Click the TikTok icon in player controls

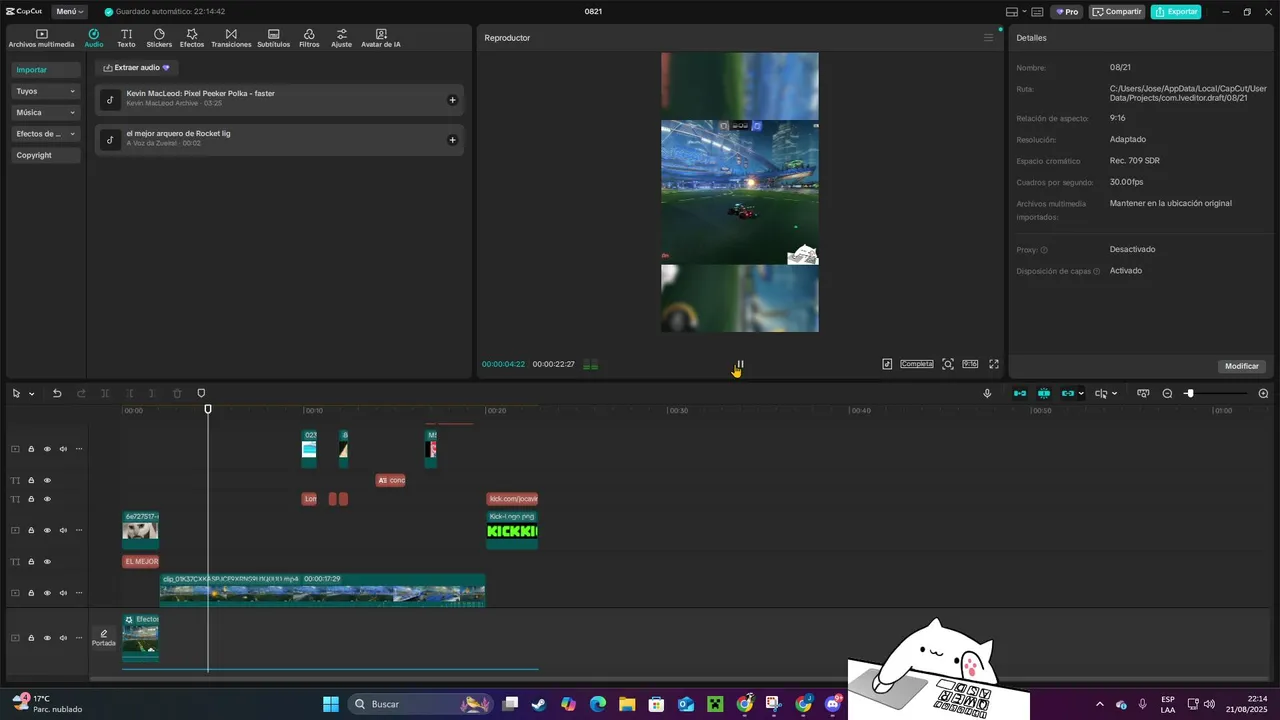(887, 364)
